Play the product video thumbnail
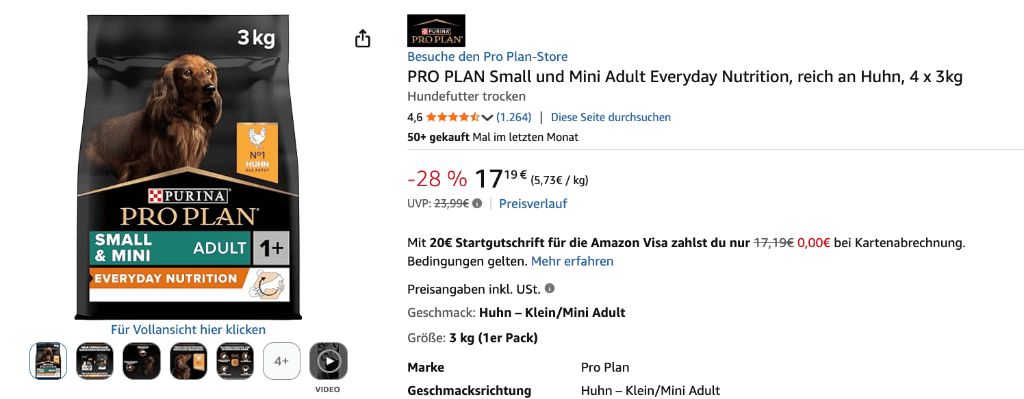This screenshot has width=1024, height=399. click(328, 361)
